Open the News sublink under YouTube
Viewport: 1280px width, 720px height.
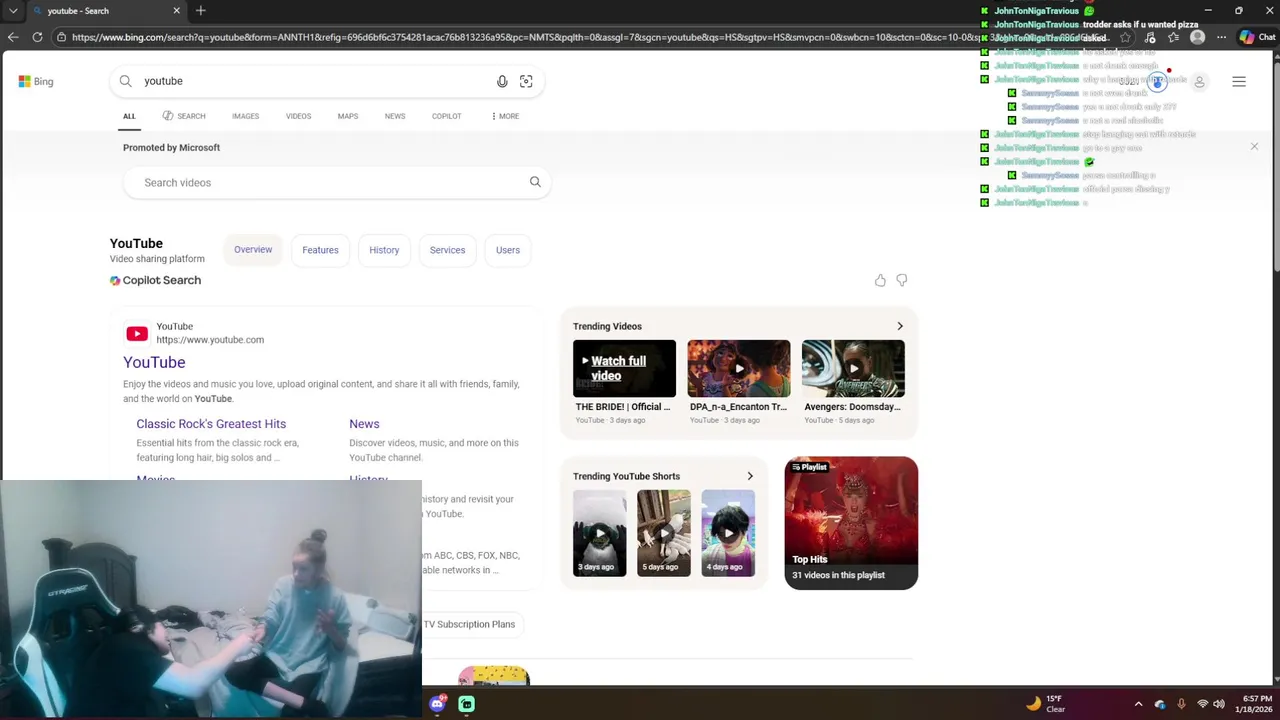tap(364, 424)
